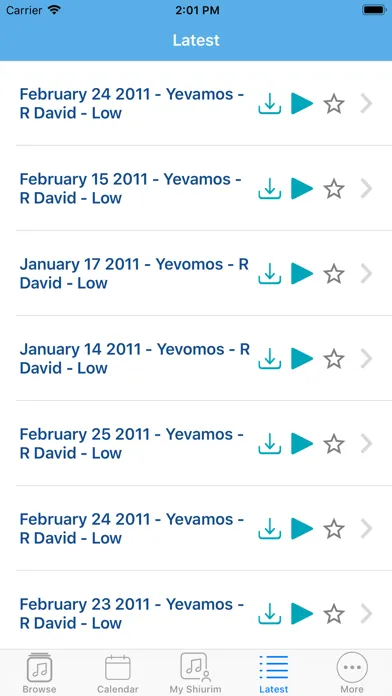The width and height of the screenshot is (392, 696).
Task: Download the February 25 2011 shiur
Action: (x=269, y=443)
